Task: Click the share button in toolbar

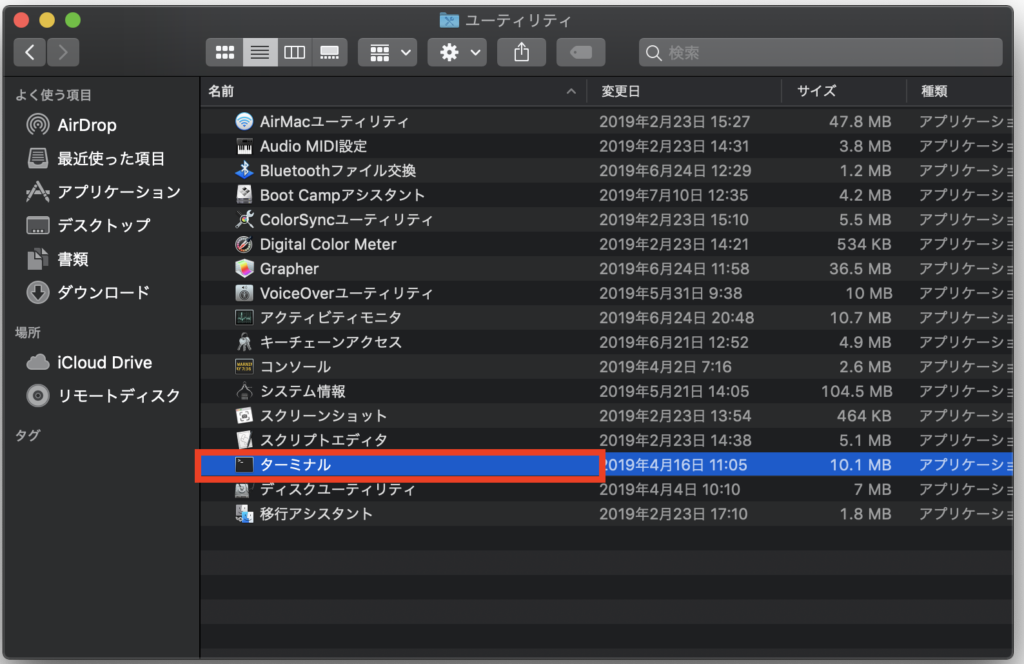Action: (x=521, y=52)
